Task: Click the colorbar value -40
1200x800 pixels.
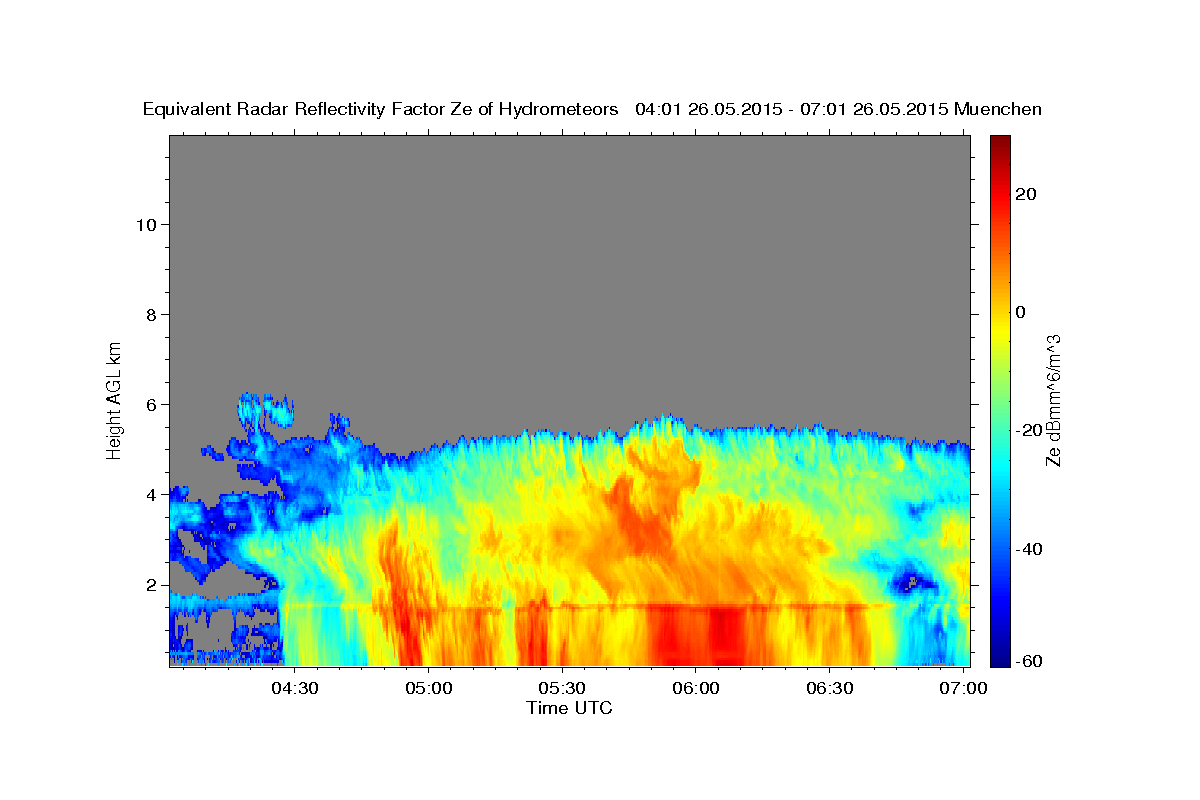Action: tap(1030, 549)
